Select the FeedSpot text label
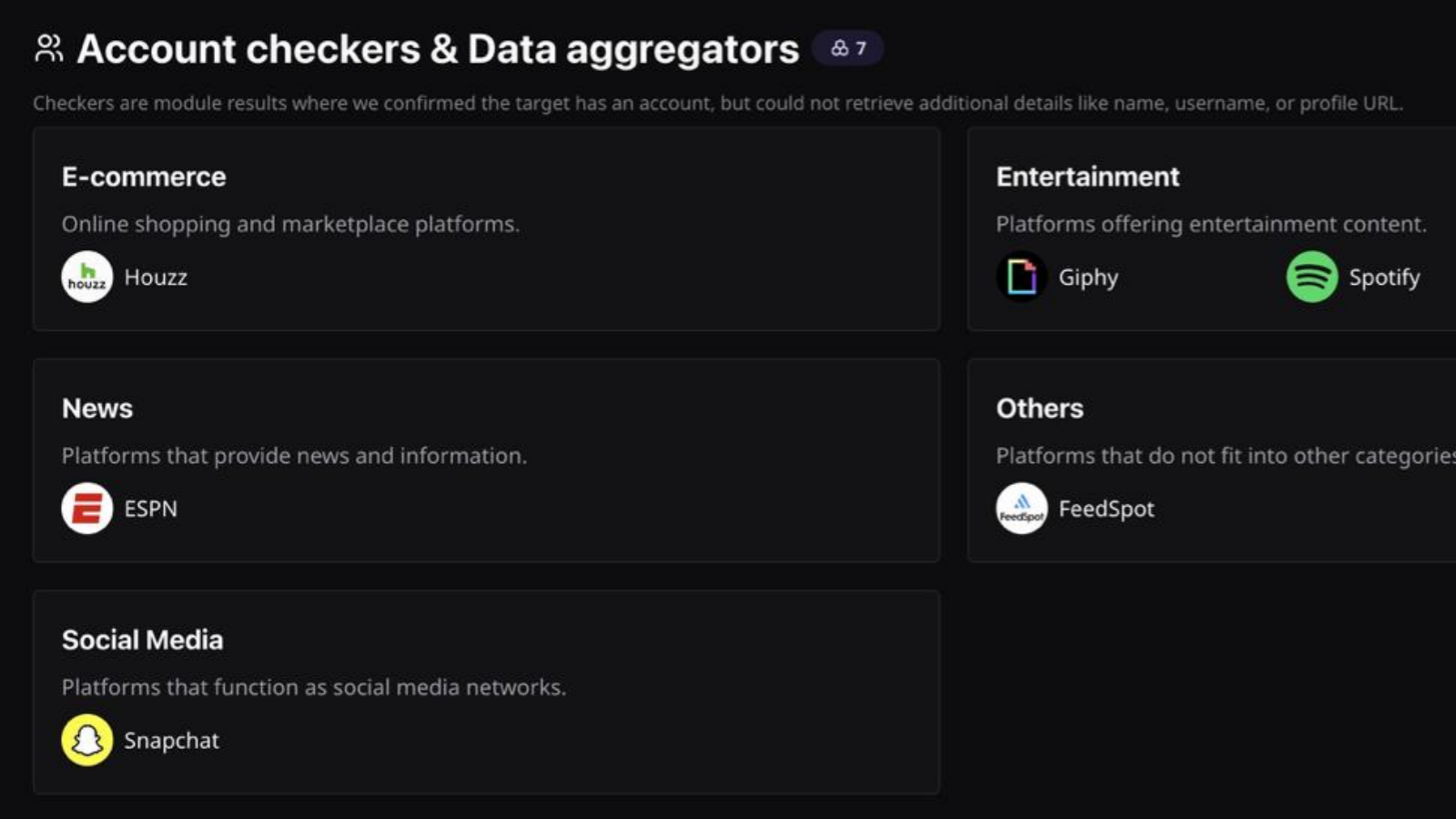The image size is (1456, 819). pos(1106,508)
